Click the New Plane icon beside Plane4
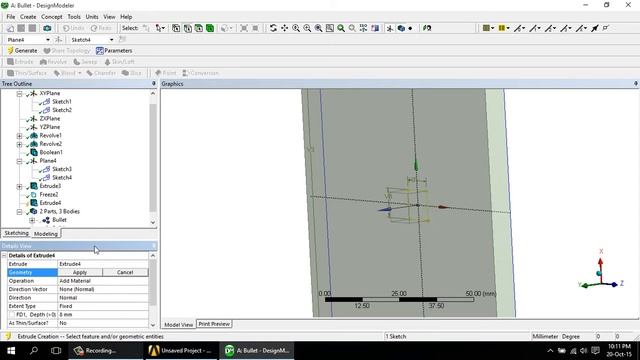Image resolution: width=640 pixels, height=360 pixels. [x=58, y=40]
